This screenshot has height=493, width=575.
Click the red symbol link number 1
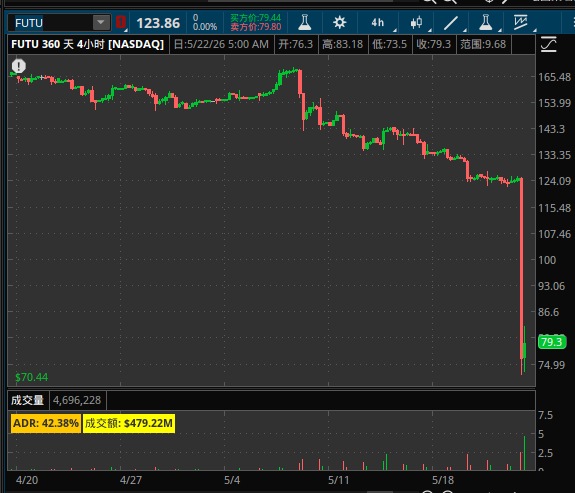pyautogui.click(x=121, y=22)
